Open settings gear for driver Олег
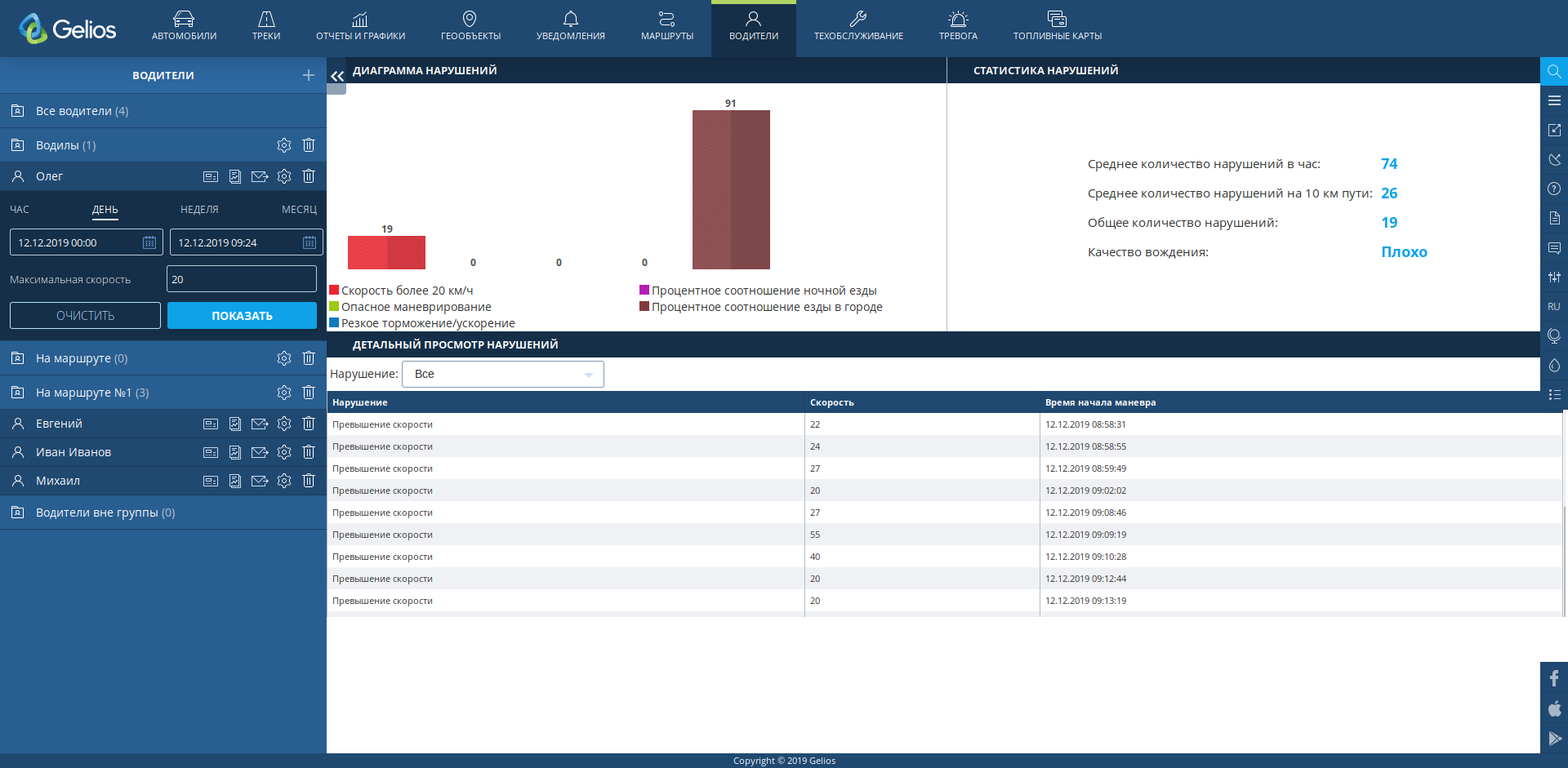Viewport: 1568px width, 768px height. point(284,176)
